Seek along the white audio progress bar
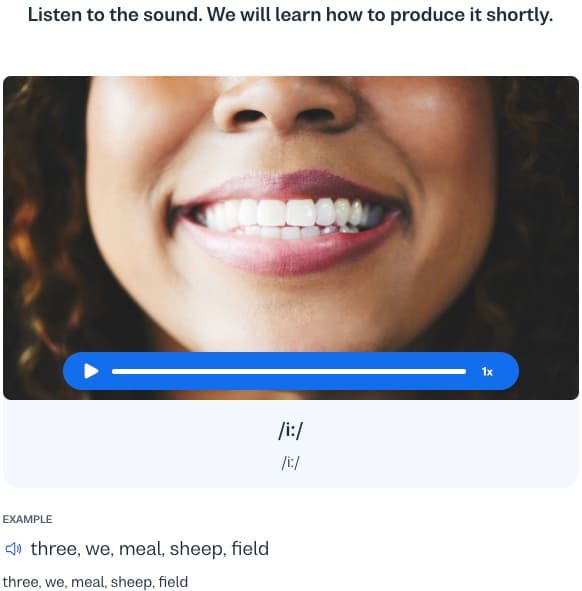The width and height of the screenshot is (582, 591). pos(289,372)
